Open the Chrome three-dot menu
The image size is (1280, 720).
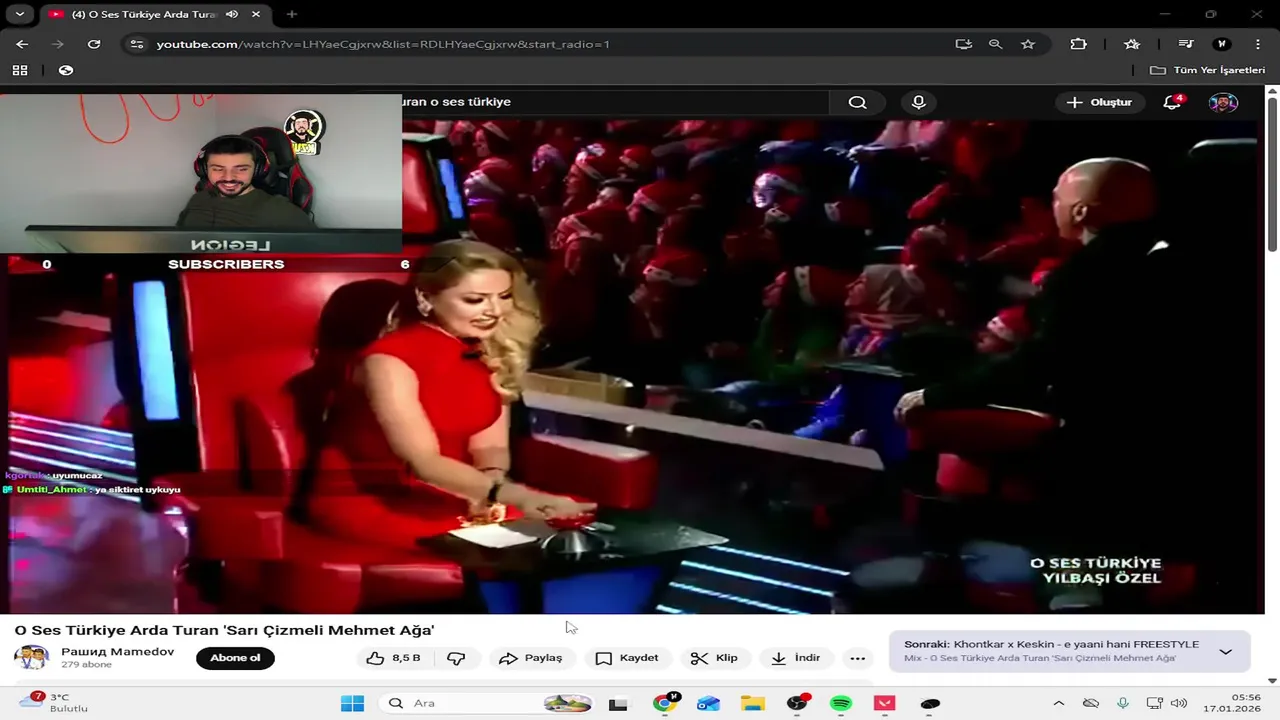tap(1258, 44)
